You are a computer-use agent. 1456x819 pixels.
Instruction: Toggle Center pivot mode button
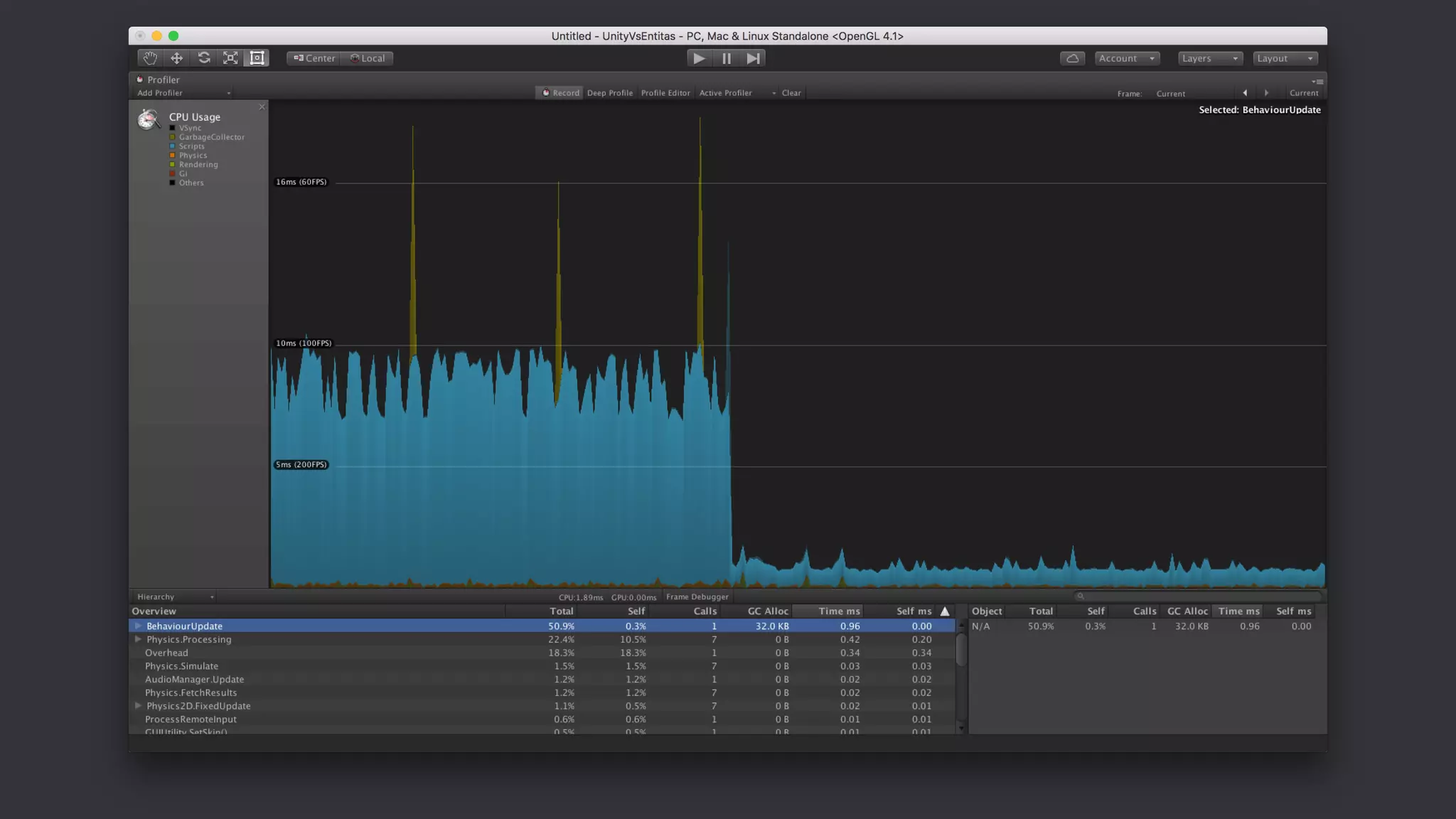[x=314, y=58]
